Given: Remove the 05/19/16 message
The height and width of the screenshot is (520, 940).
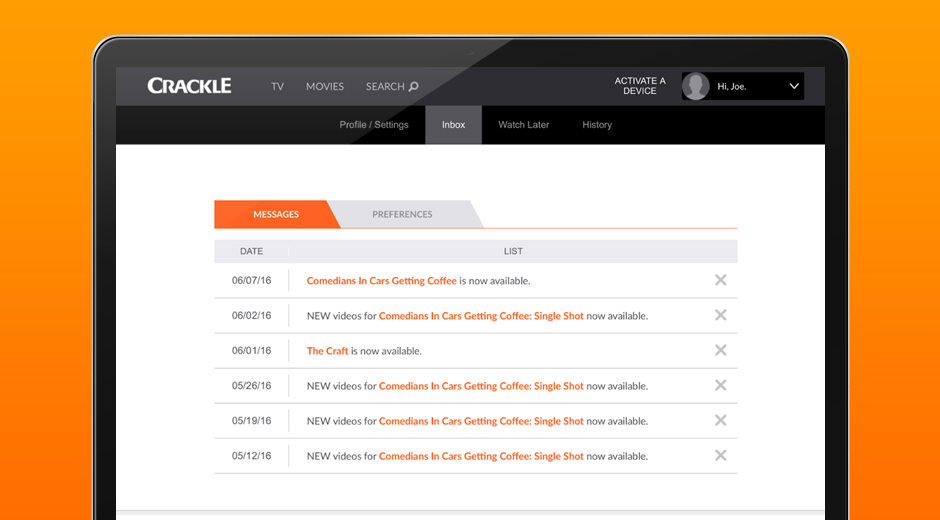Looking at the screenshot, I should 721,420.
